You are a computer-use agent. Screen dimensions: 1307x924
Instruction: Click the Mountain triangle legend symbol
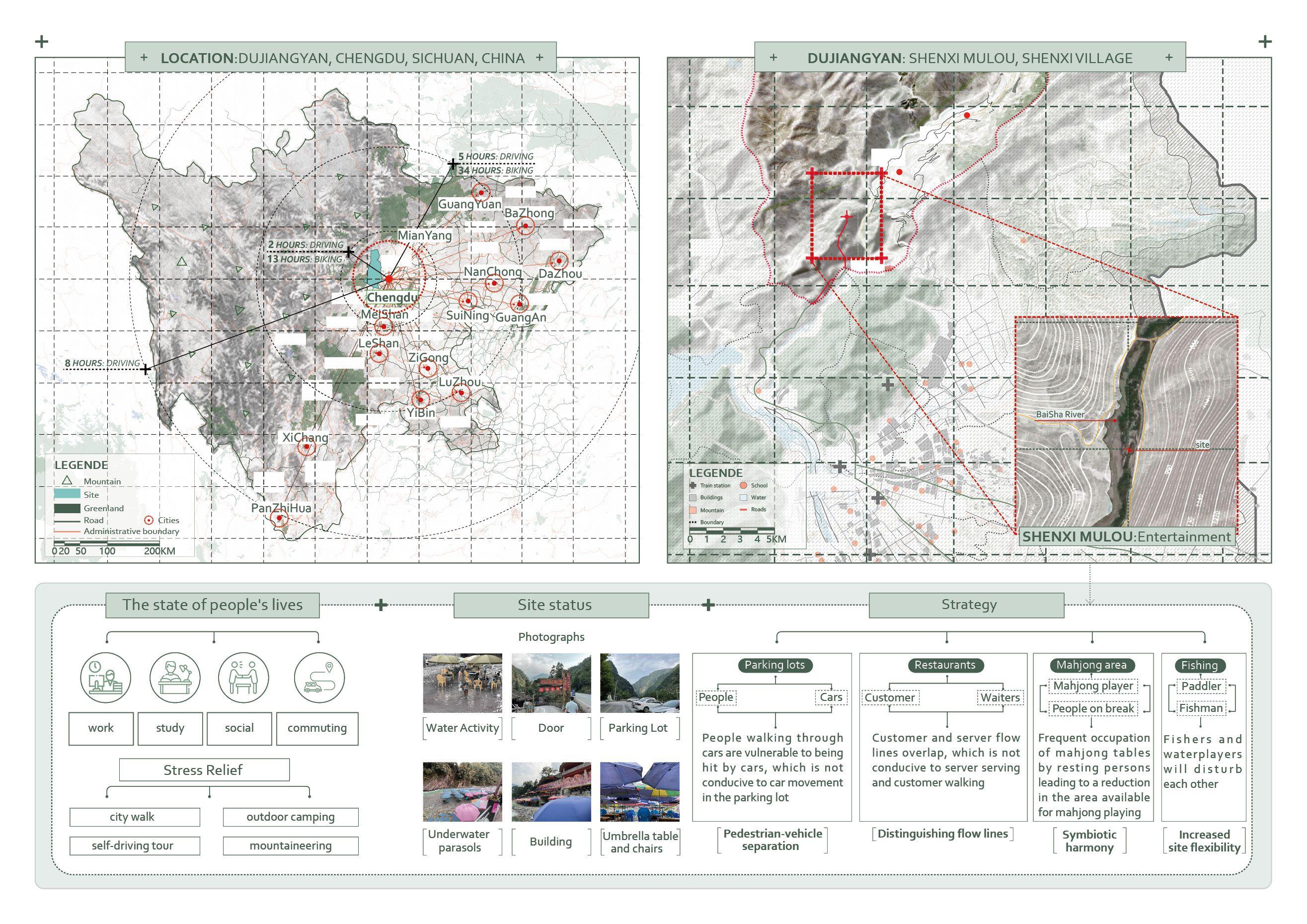tap(67, 480)
